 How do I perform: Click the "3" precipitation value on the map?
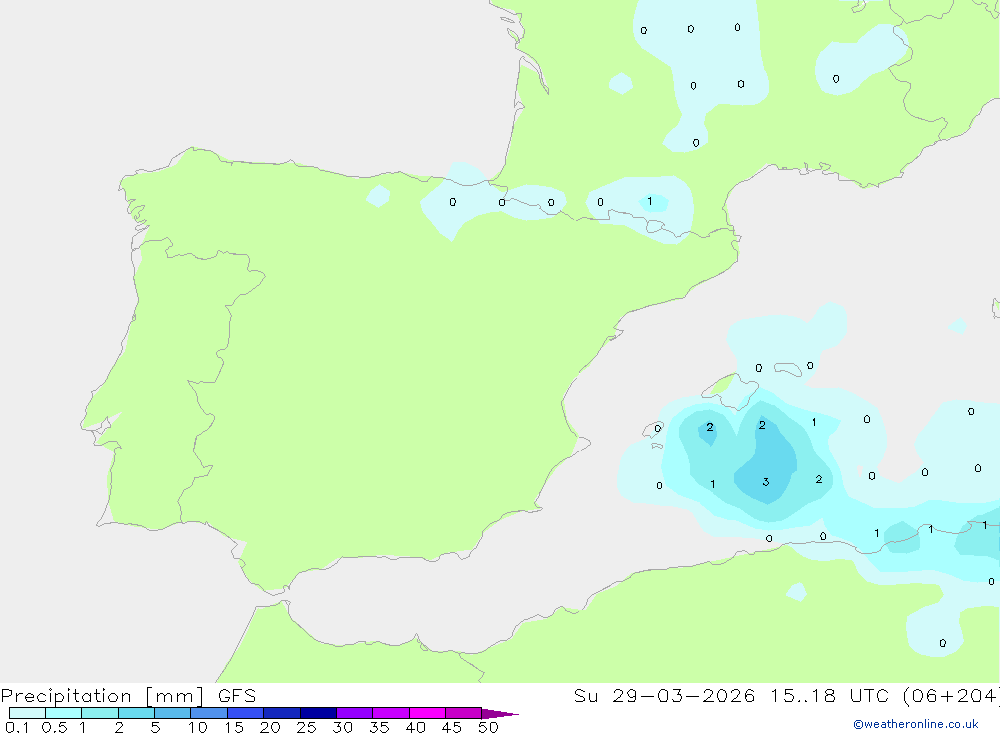[x=766, y=482]
